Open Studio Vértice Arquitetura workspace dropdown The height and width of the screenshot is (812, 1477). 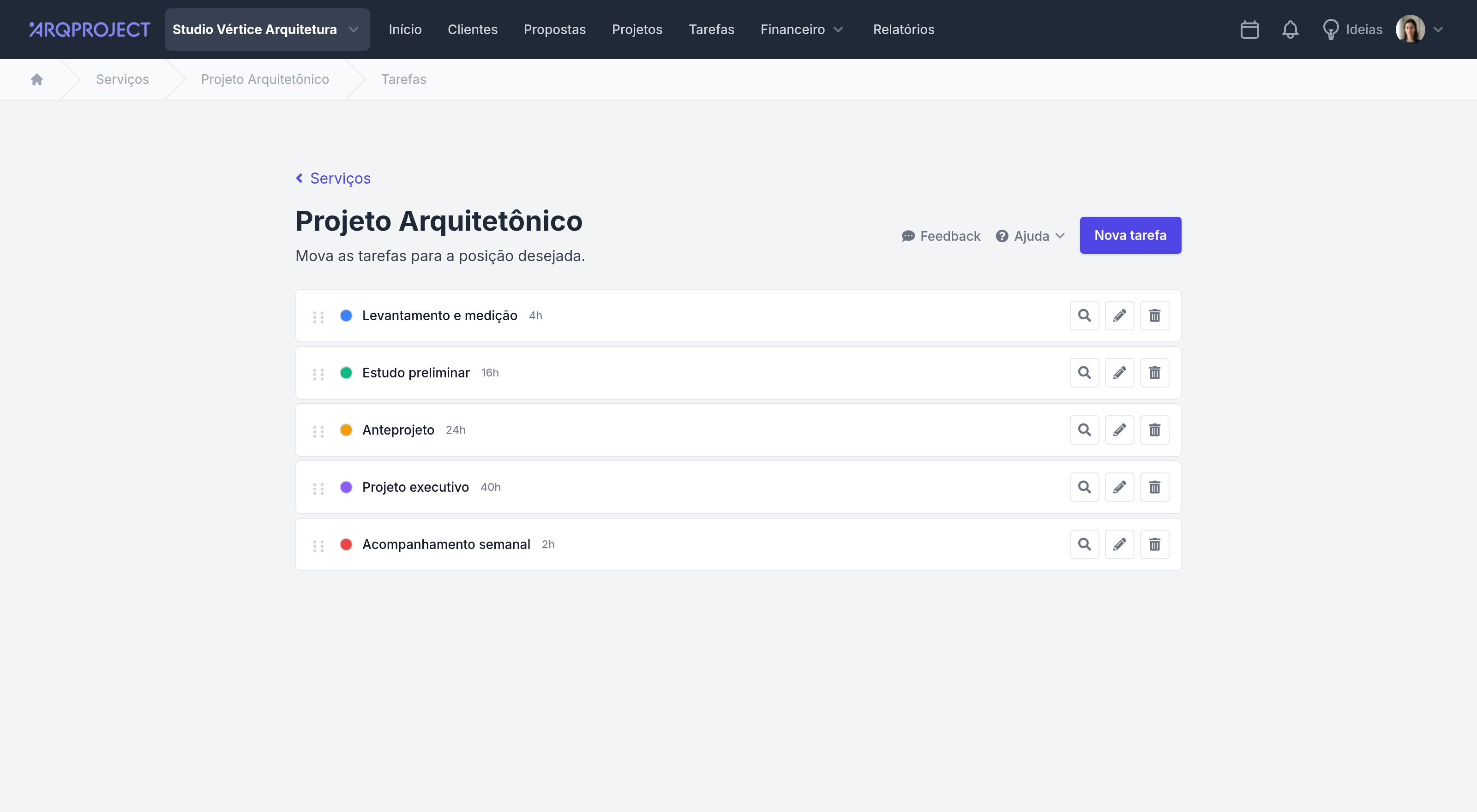(267, 29)
